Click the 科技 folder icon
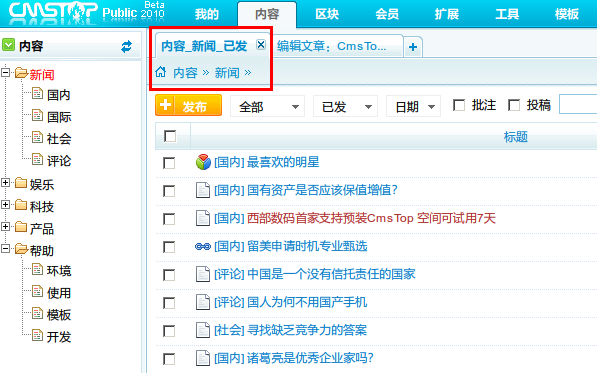 21,205
